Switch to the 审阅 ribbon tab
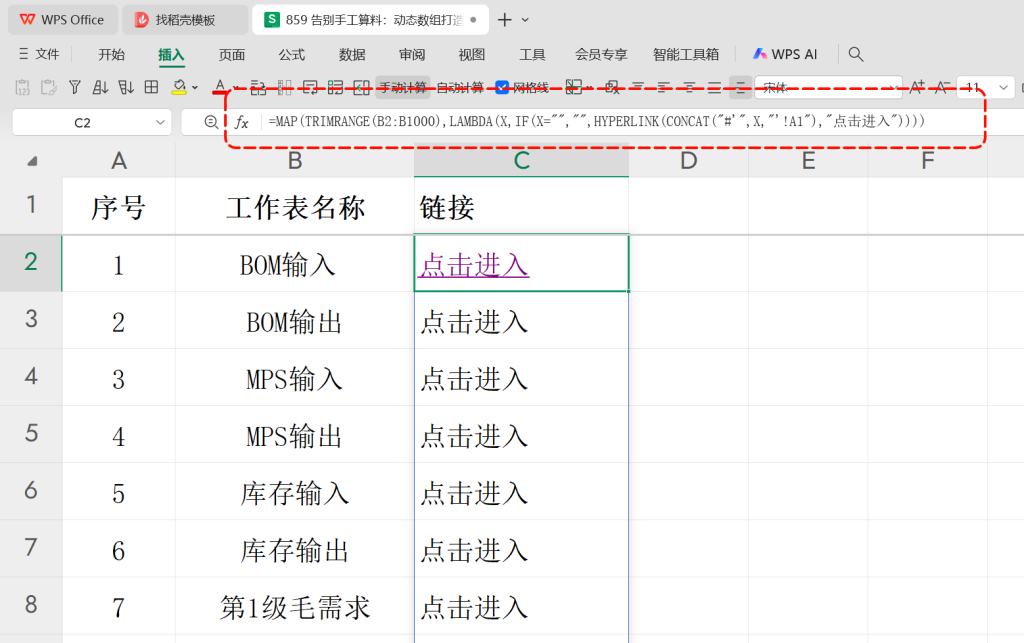The height and width of the screenshot is (643, 1024). click(x=411, y=55)
